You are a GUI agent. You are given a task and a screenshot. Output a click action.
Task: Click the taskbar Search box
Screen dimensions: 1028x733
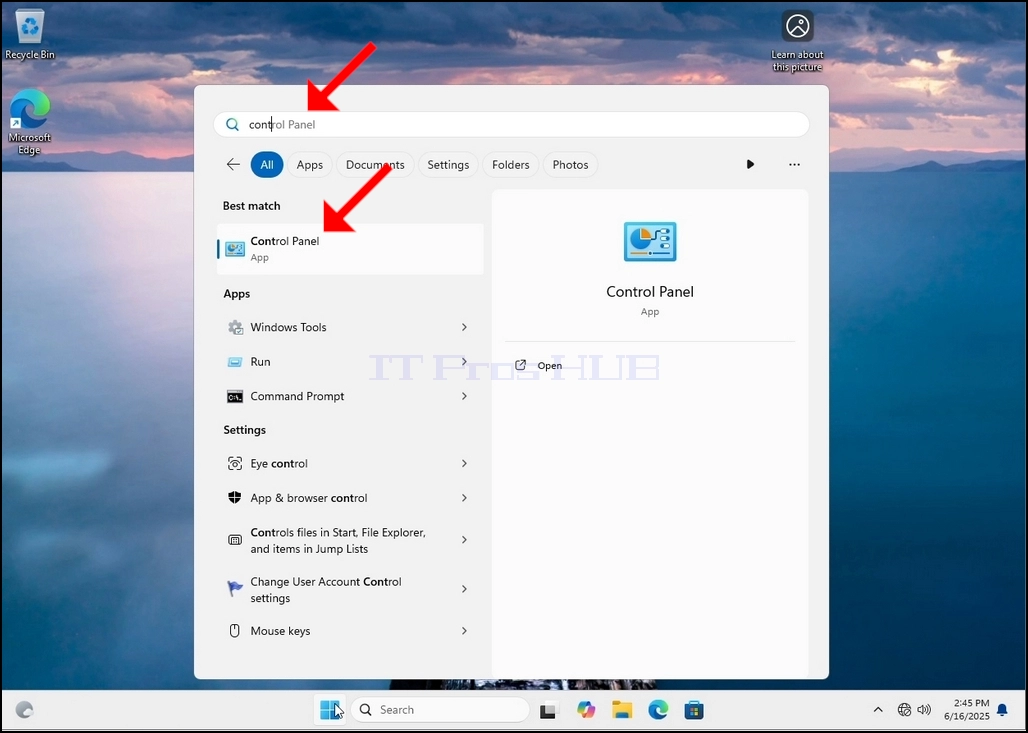tap(440, 709)
